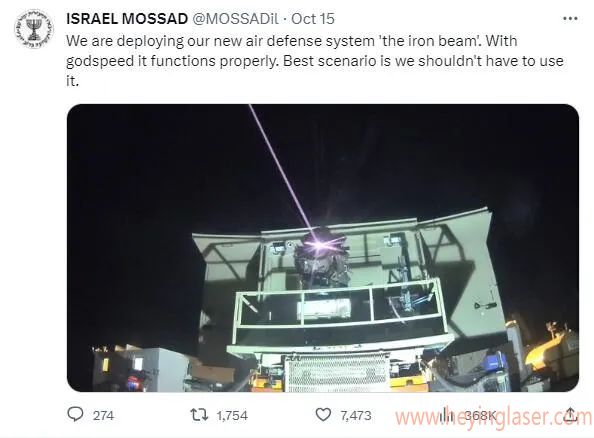Screen dimensions: 594x438
Task: Open the @MOSSADil handle link
Action: 236,19
